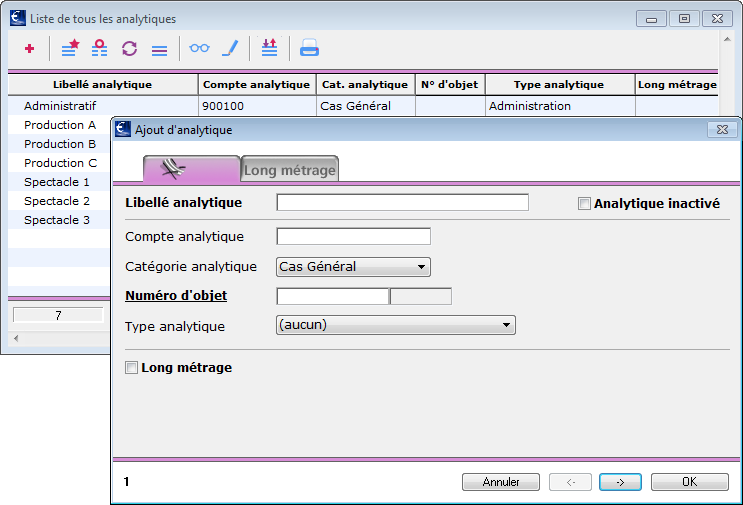The image size is (743, 505).
Task: Click the person over list icon
Action: click(100, 48)
